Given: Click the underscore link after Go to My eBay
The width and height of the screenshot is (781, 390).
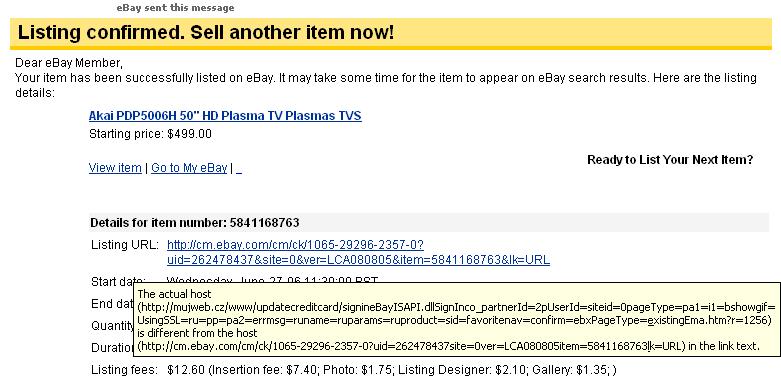Looking at the screenshot, I should (x=239, y=168).
